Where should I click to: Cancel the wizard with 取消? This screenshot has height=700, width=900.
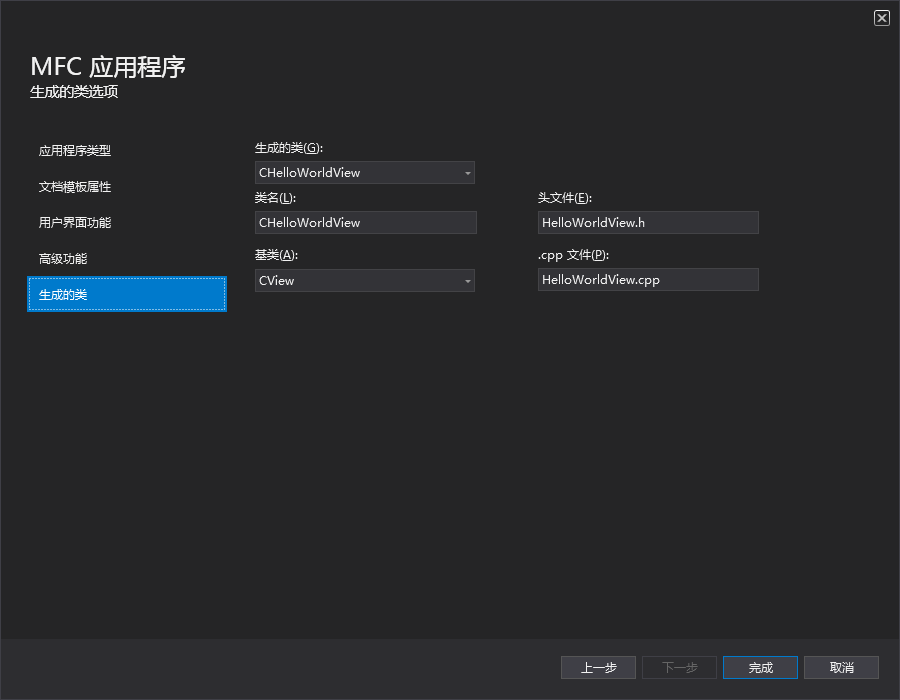coord(841,667)
